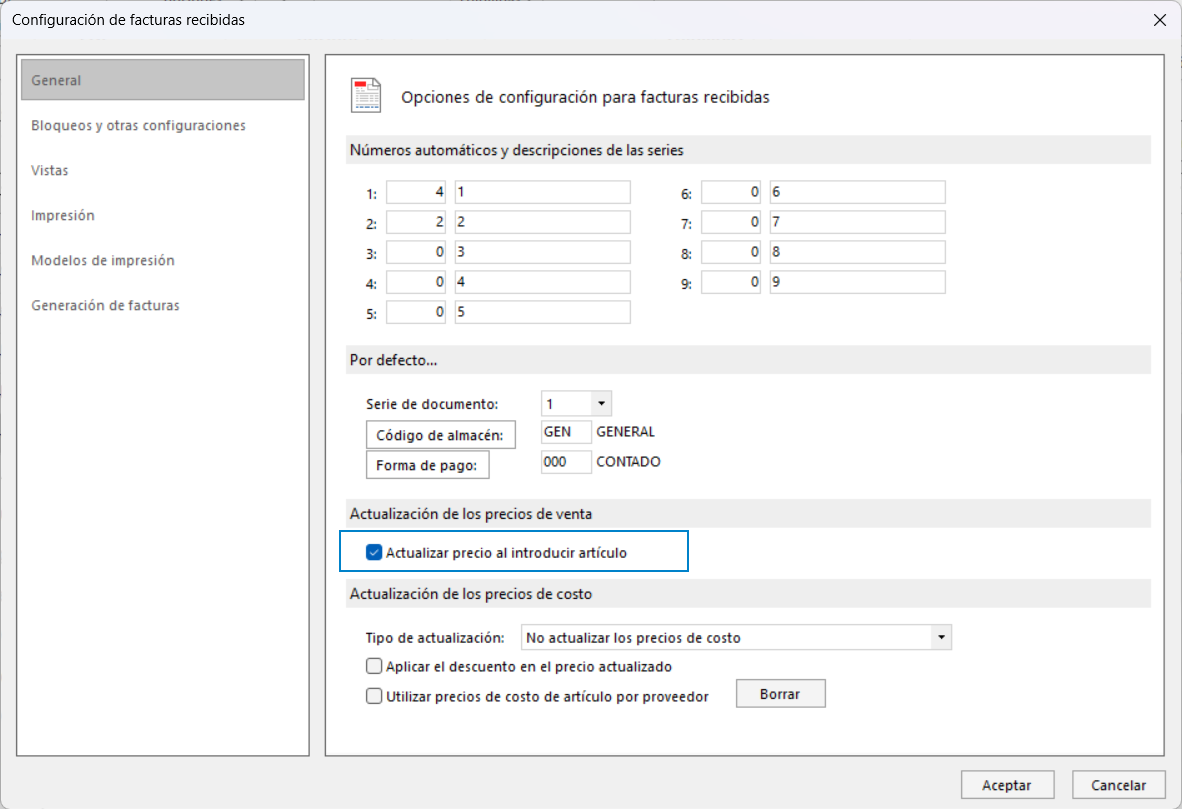The width and height of the screenshot is (1183, 809).
Task: Click series 9 description field
Action: click(x=857, y=282)
